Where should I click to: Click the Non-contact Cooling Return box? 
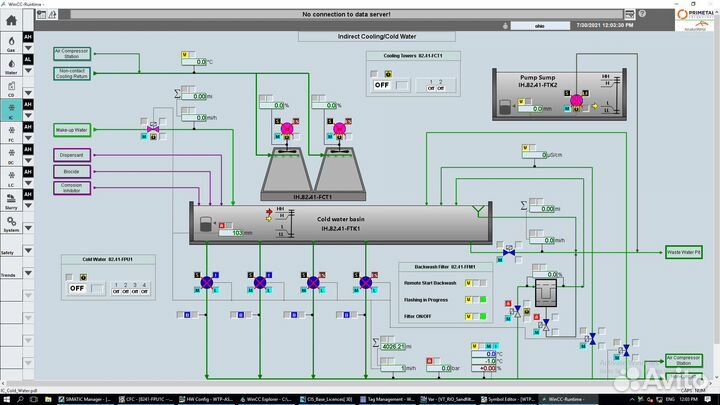(71, 73)
